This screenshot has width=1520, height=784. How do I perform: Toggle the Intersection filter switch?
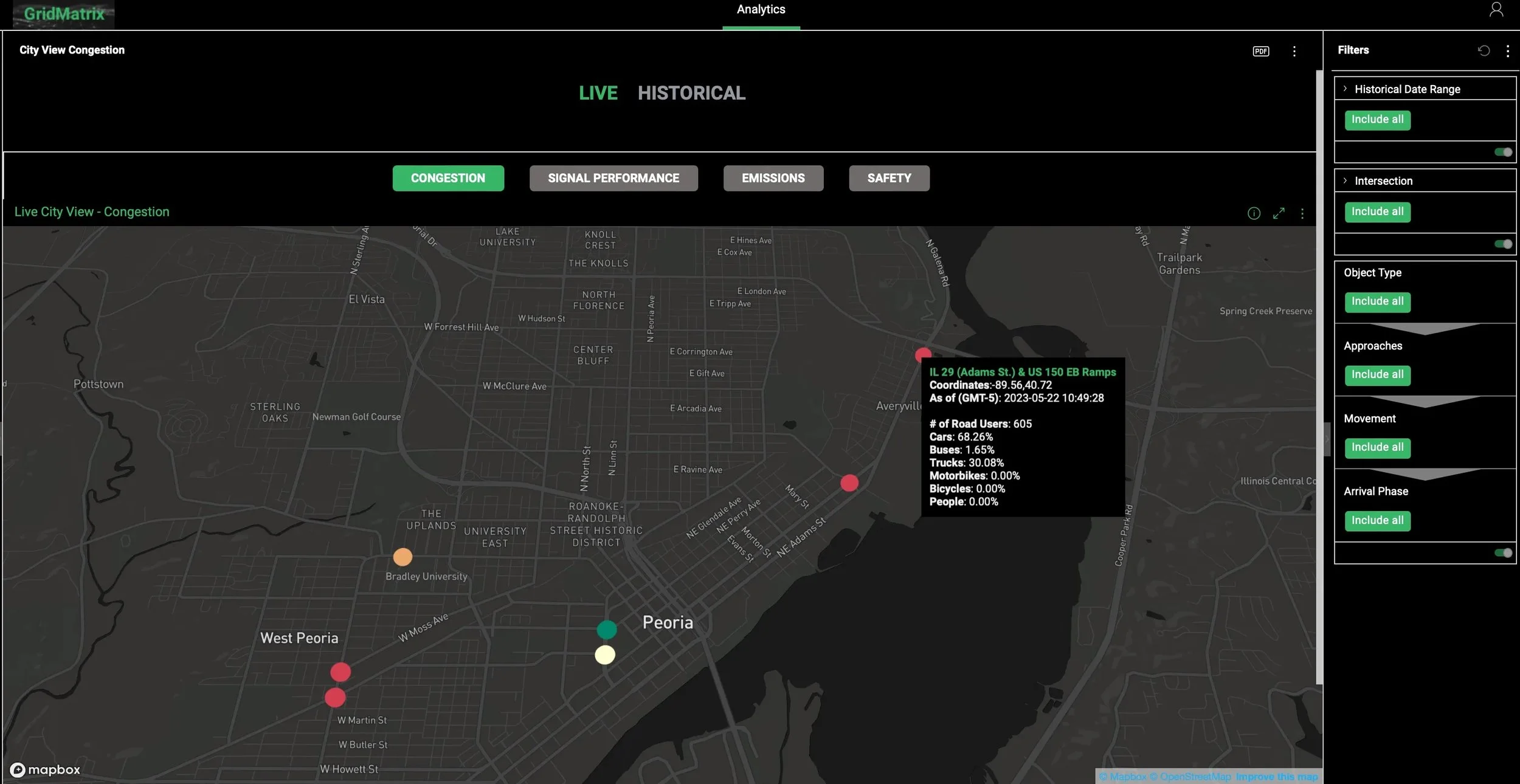1503,244
